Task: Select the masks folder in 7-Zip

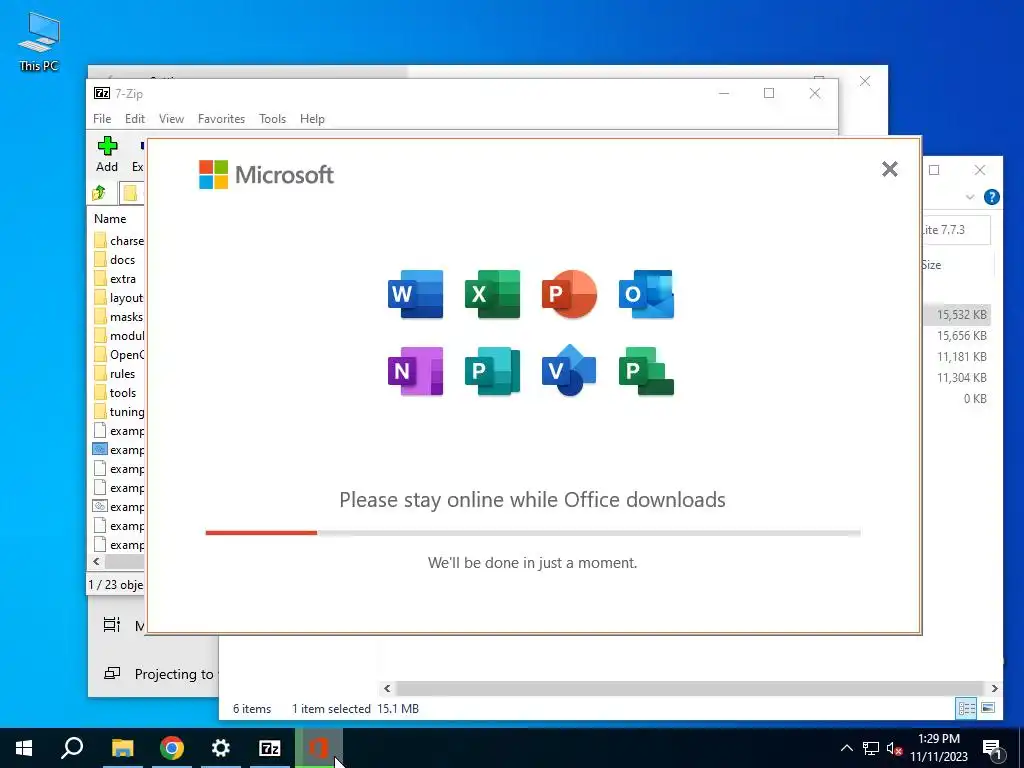Action: point(118,317)
